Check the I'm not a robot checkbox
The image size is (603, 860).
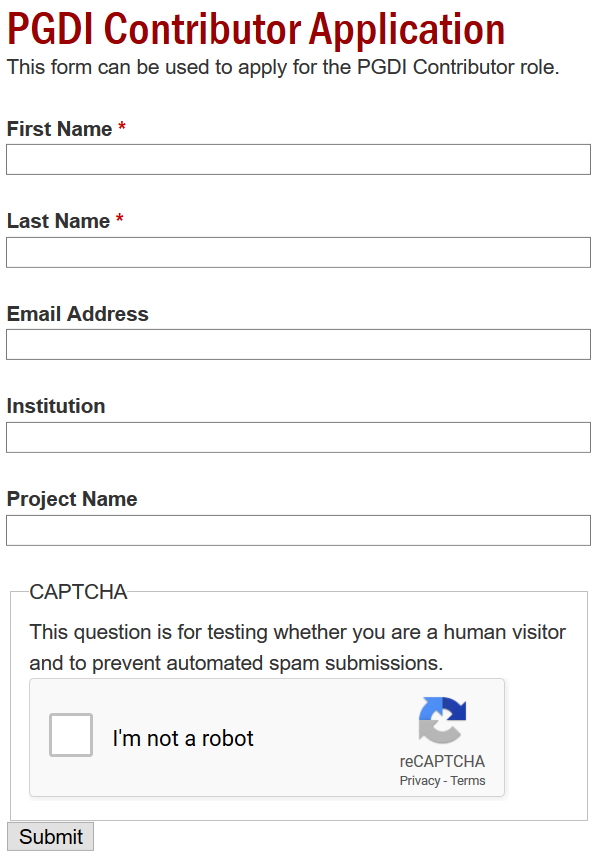(x=71, y=735)
